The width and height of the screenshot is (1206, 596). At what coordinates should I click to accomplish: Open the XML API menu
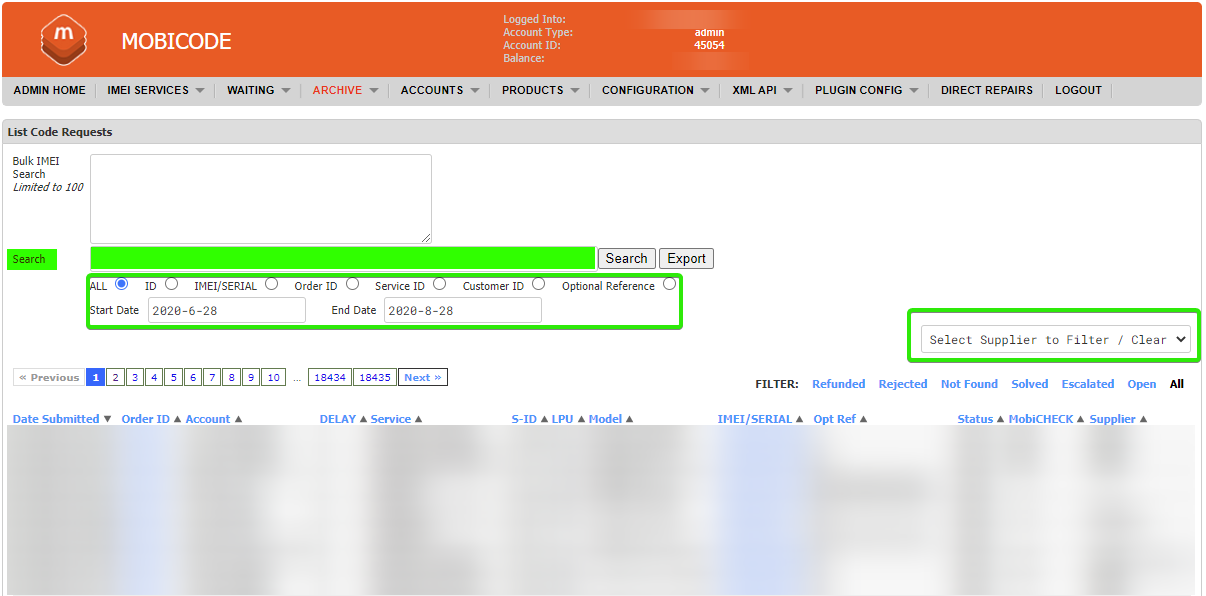762,90
